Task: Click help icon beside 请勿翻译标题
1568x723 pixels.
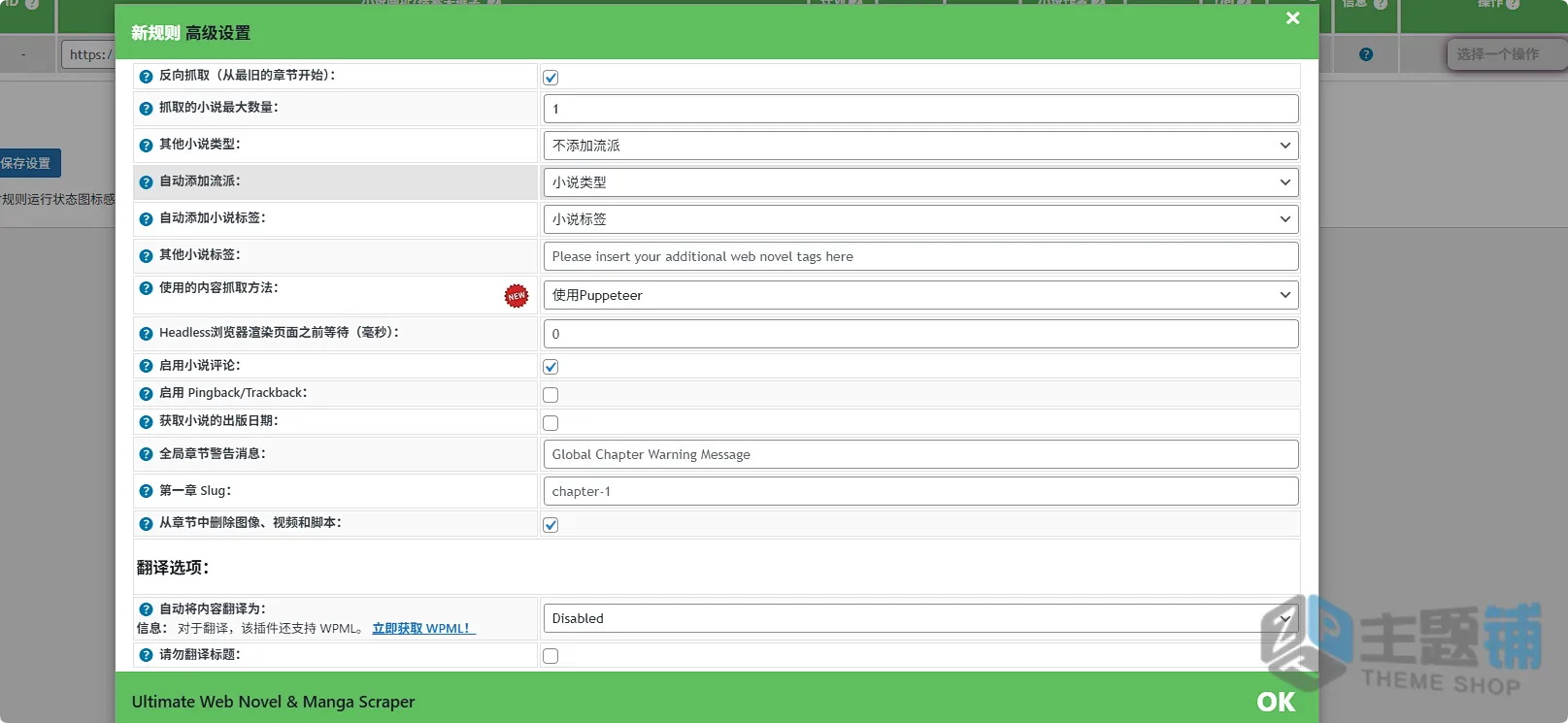Action: (x=146, y=656)
